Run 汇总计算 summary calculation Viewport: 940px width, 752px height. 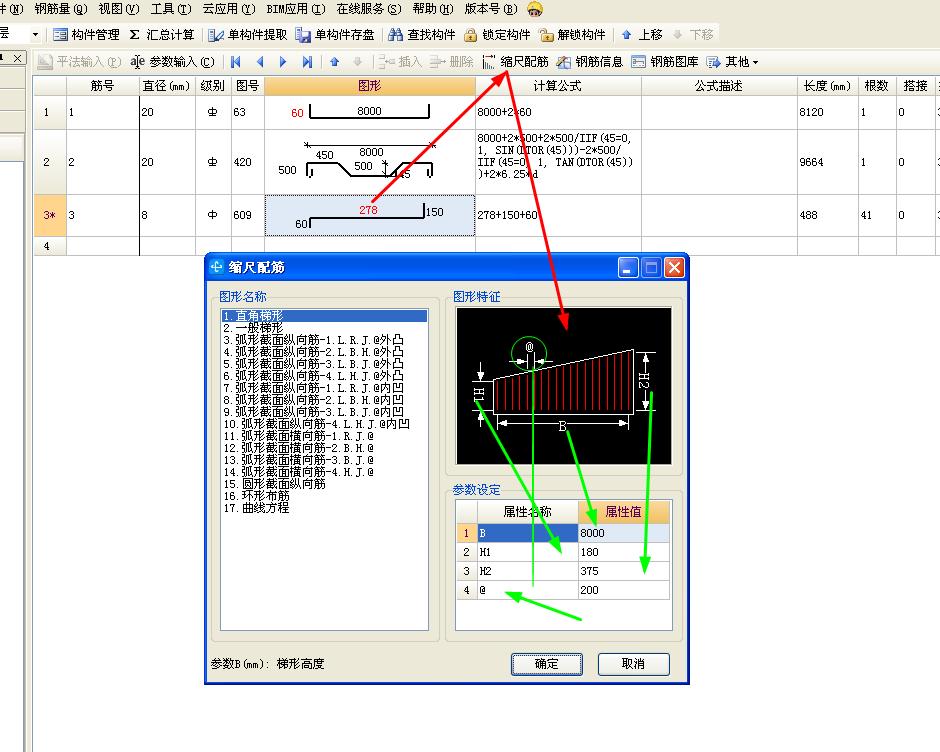tap(162, 35)
